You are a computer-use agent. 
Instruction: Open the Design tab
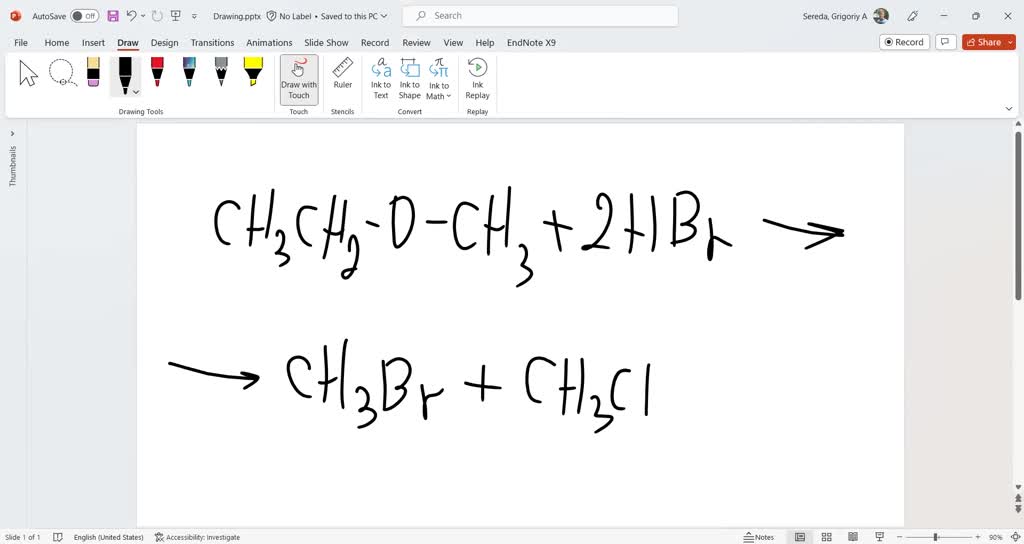coord(164,43)
